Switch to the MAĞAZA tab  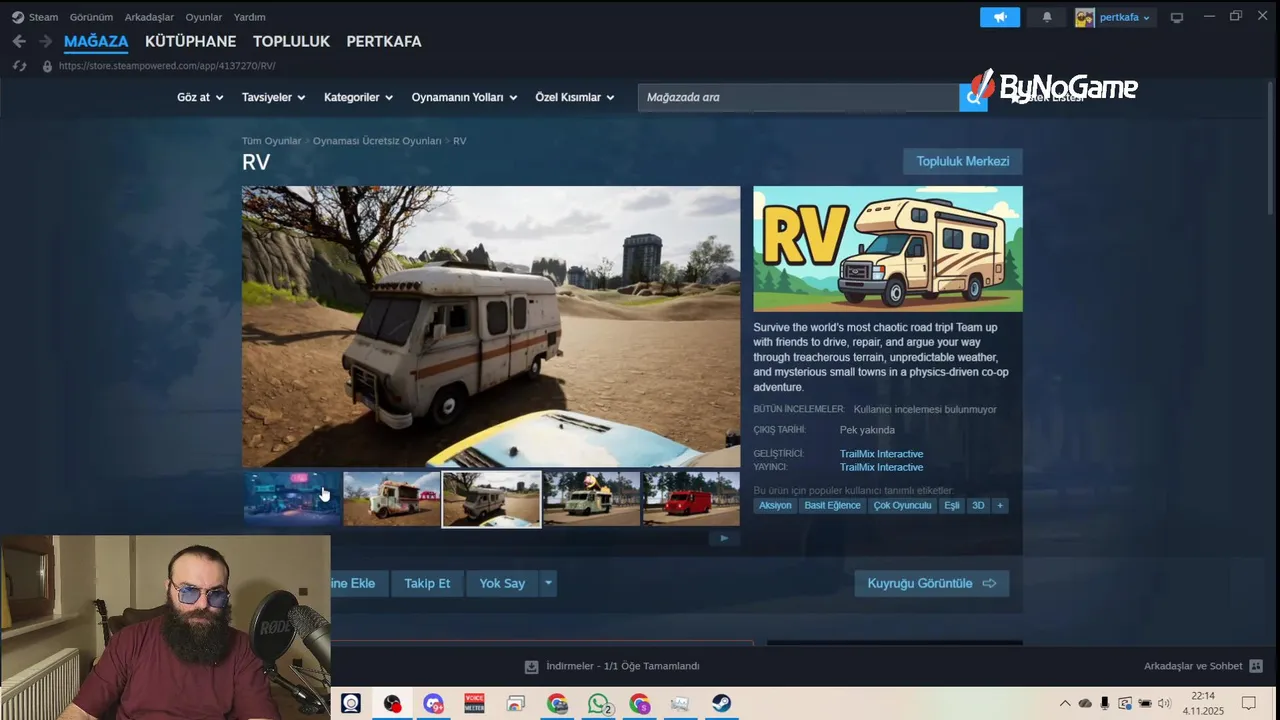[x=96, y=41]
